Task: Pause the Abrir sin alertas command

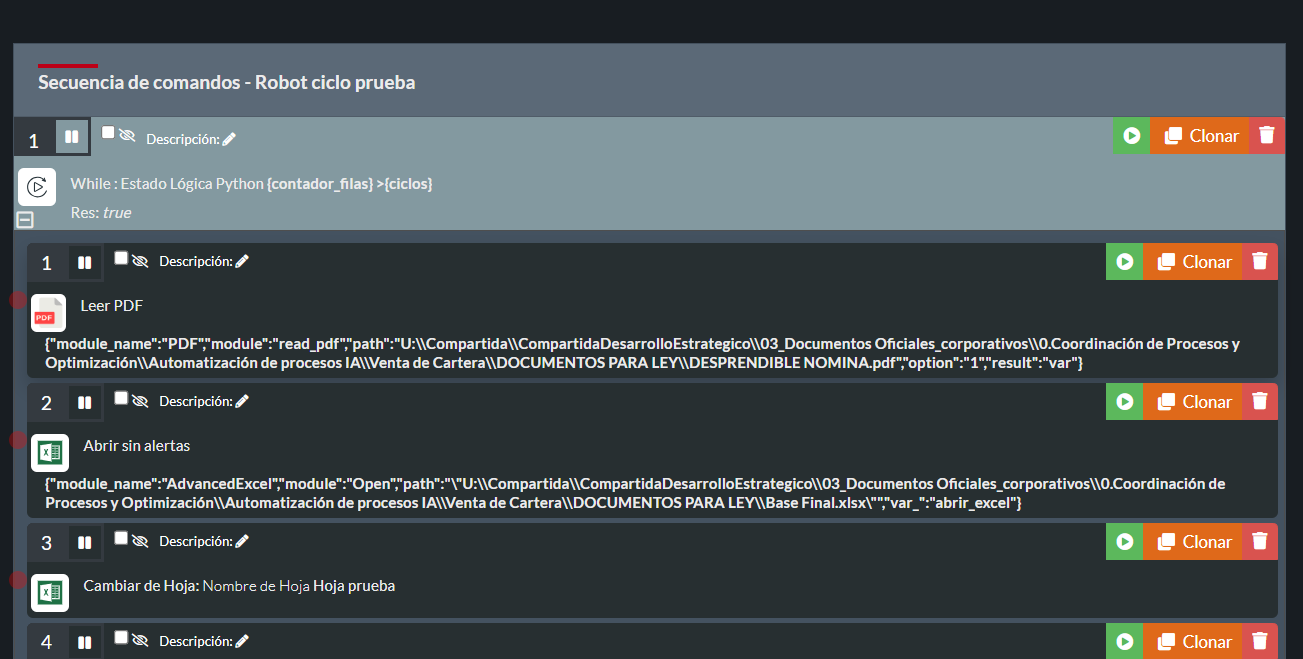Action: pos(85,403)
